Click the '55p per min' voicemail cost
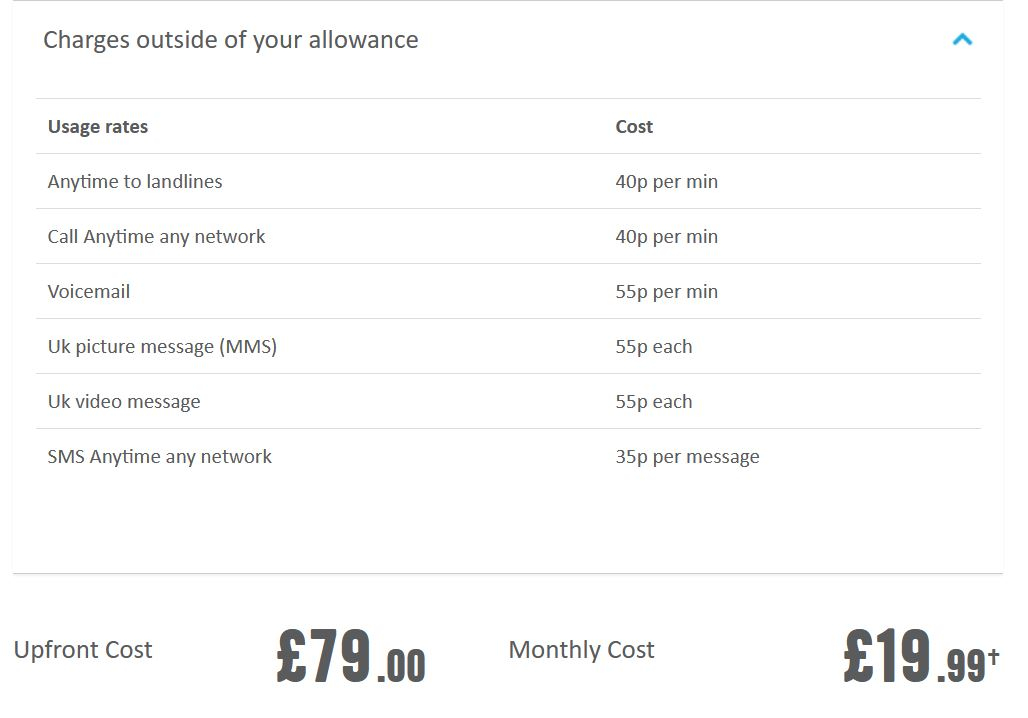Image resolution: width=1028 pixels, height=718 pixels. pyautogui.click(x=666, y=292)
